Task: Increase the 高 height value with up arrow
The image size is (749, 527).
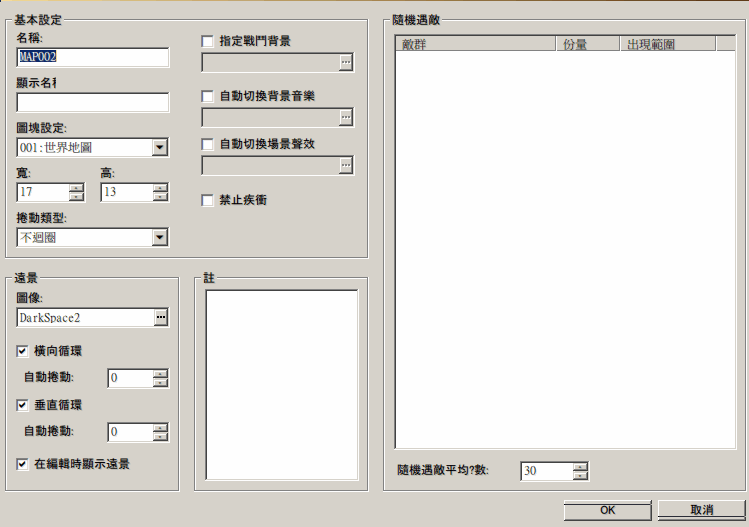Action: click(x=160, y=188)
